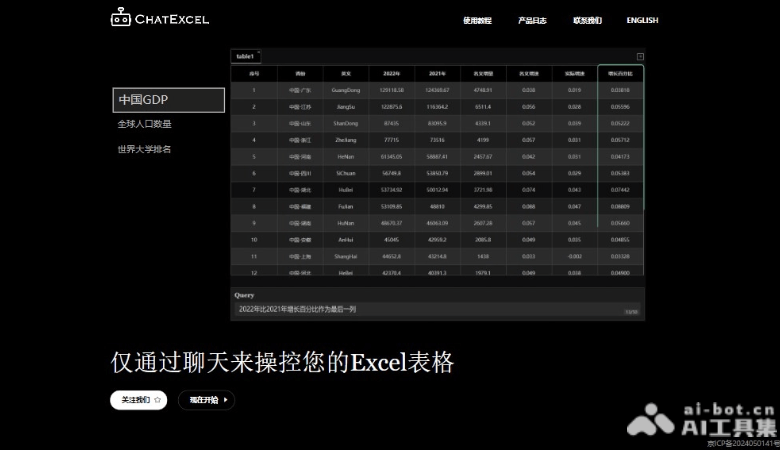Click the last column header 增长百分比
Image resolution: width=780 pixels, height=450 pixels.
pos(620,74)
